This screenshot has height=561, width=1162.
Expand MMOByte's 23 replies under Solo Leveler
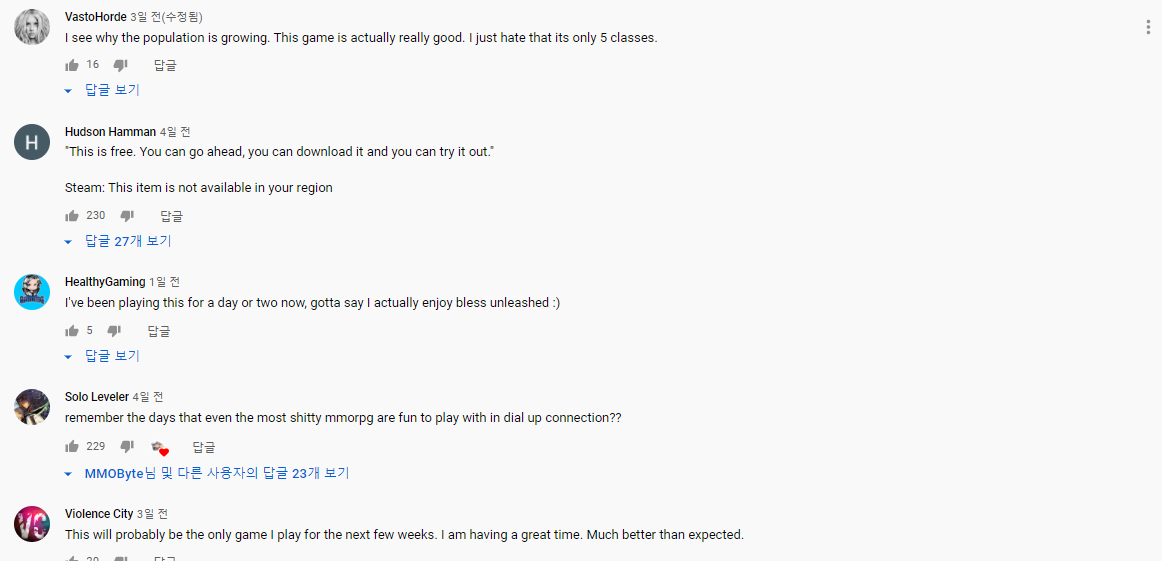coord(207,474)
